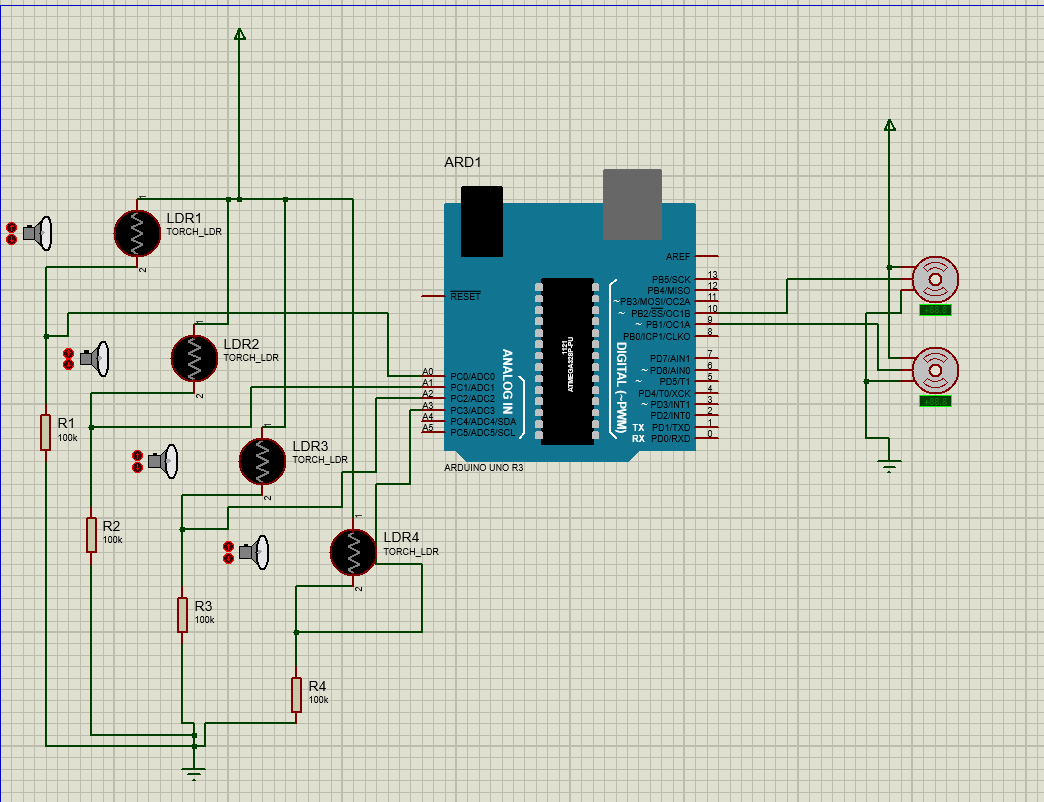The height and width of the screenshot is (802, 1044).
Task: Click the PC2/ADC2 pin label
Action: click(x=472, y=399)
